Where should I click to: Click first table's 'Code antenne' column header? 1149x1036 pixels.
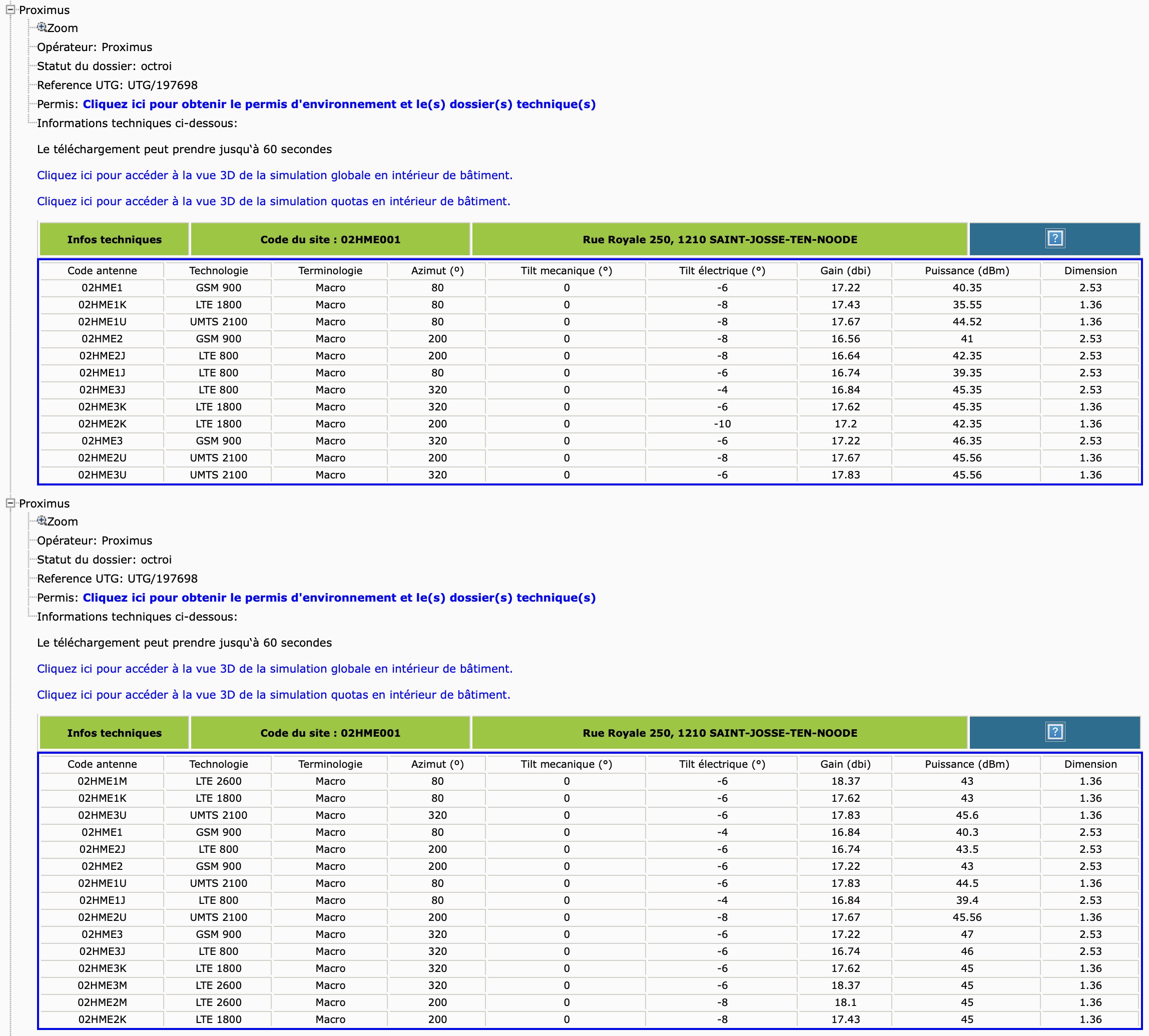(x=102, y=271)
